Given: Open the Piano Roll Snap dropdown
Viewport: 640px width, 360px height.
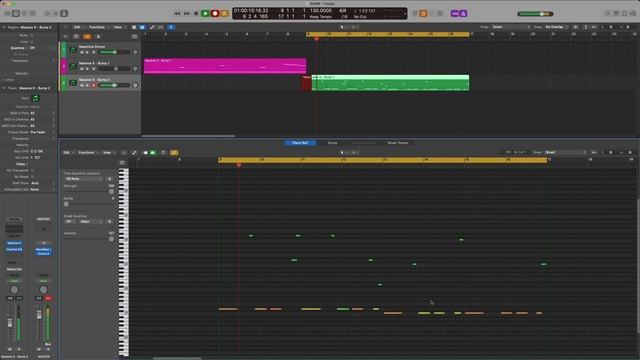Looking at the screenshot, I should tap(566, 153).
